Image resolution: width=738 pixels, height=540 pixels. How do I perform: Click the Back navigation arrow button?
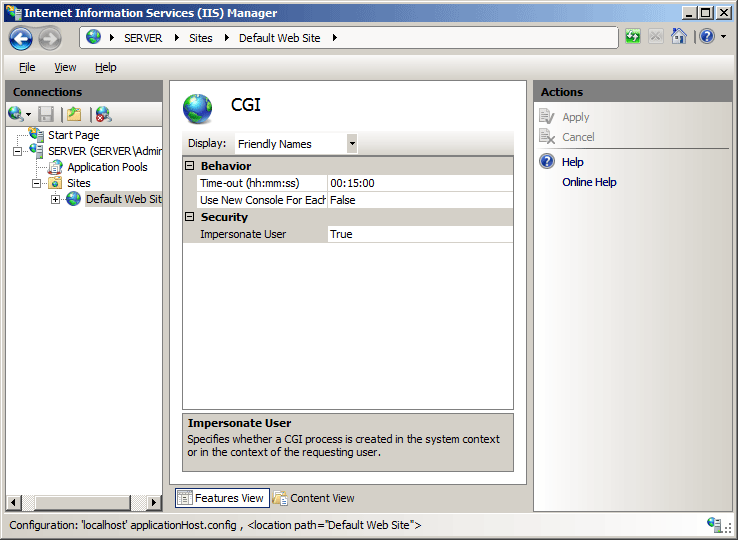tap(22, 38)
